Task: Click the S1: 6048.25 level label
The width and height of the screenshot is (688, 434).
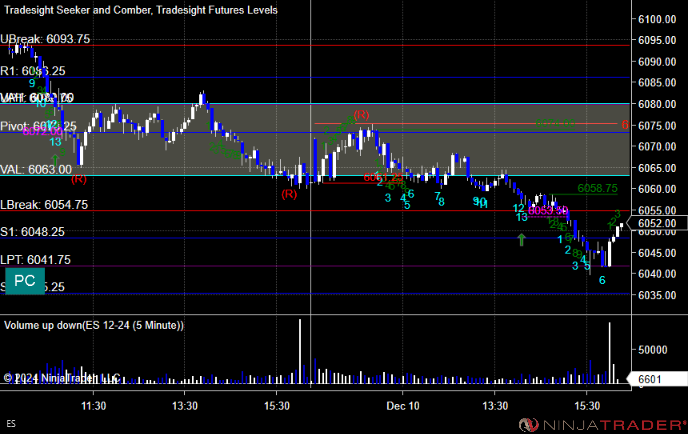Action: tap(32, 232)
